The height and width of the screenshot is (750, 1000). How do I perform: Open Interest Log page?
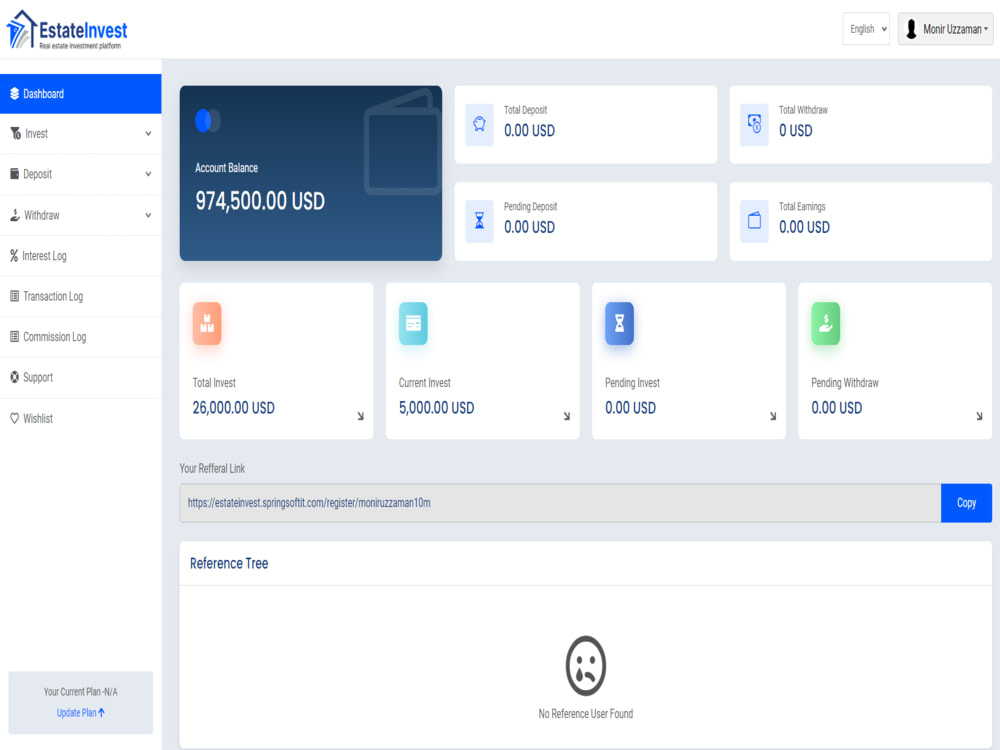80,256
